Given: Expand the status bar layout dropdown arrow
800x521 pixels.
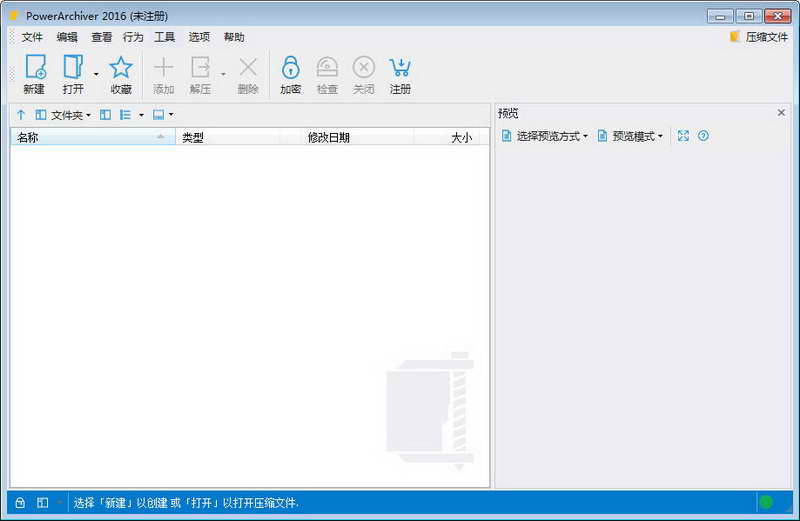Looking at the screenshot, I should (x=60, y=503).
